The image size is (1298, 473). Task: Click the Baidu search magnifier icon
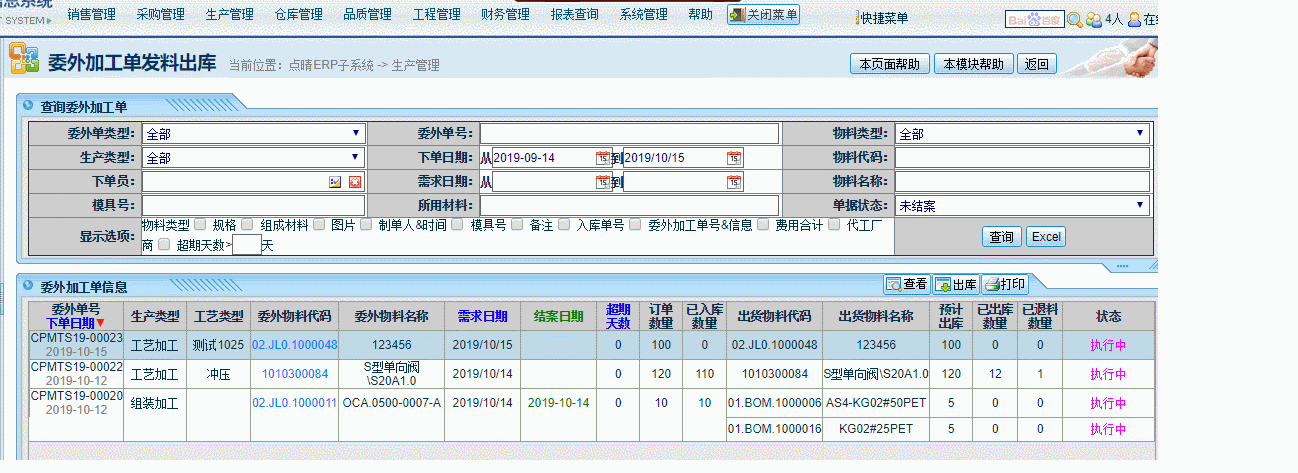tap(1074, 19)
